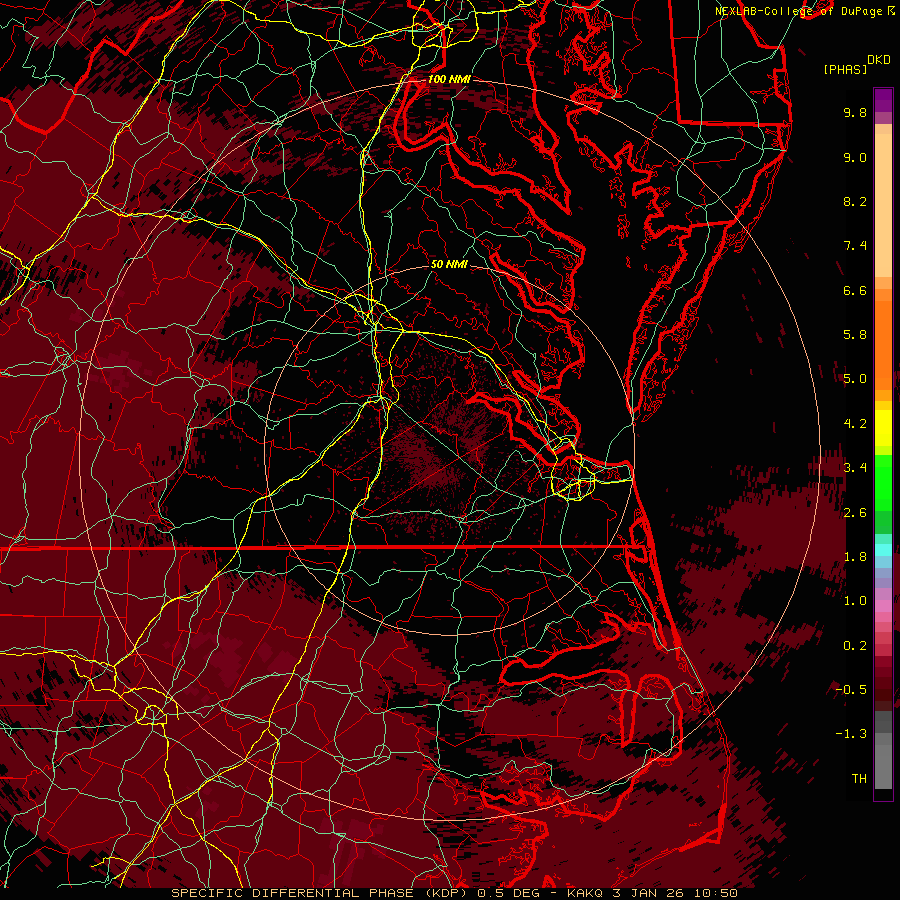This screenshot has height=900, width=900.
Task: Click the 2.6 value on color scale
Action: 855,513
